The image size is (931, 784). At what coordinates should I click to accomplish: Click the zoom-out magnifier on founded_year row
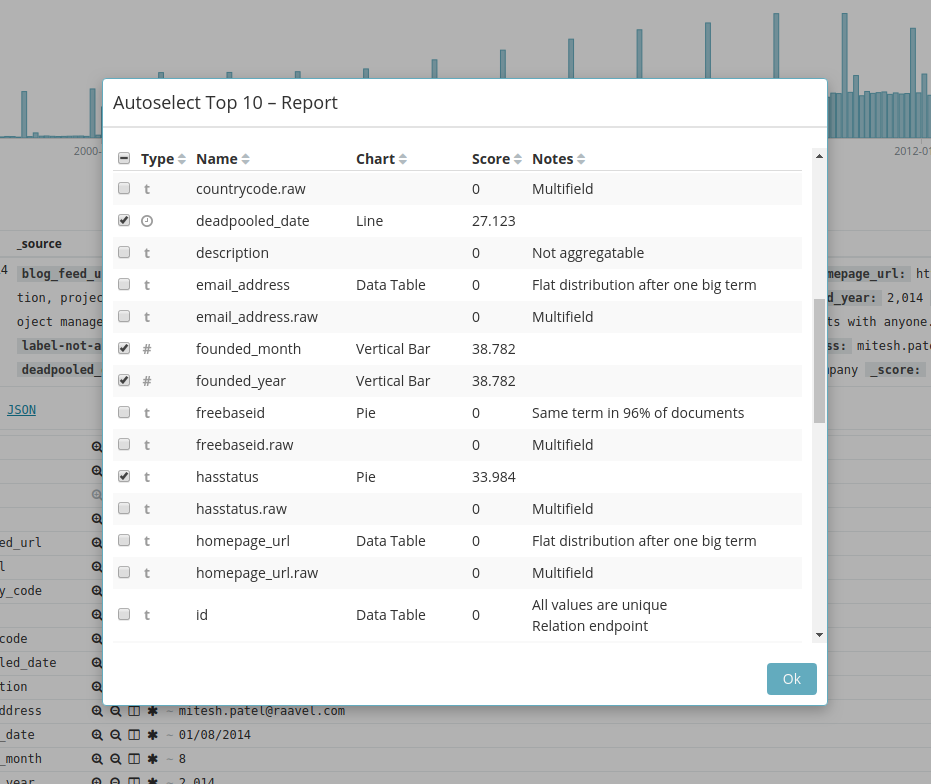(113, 781)
